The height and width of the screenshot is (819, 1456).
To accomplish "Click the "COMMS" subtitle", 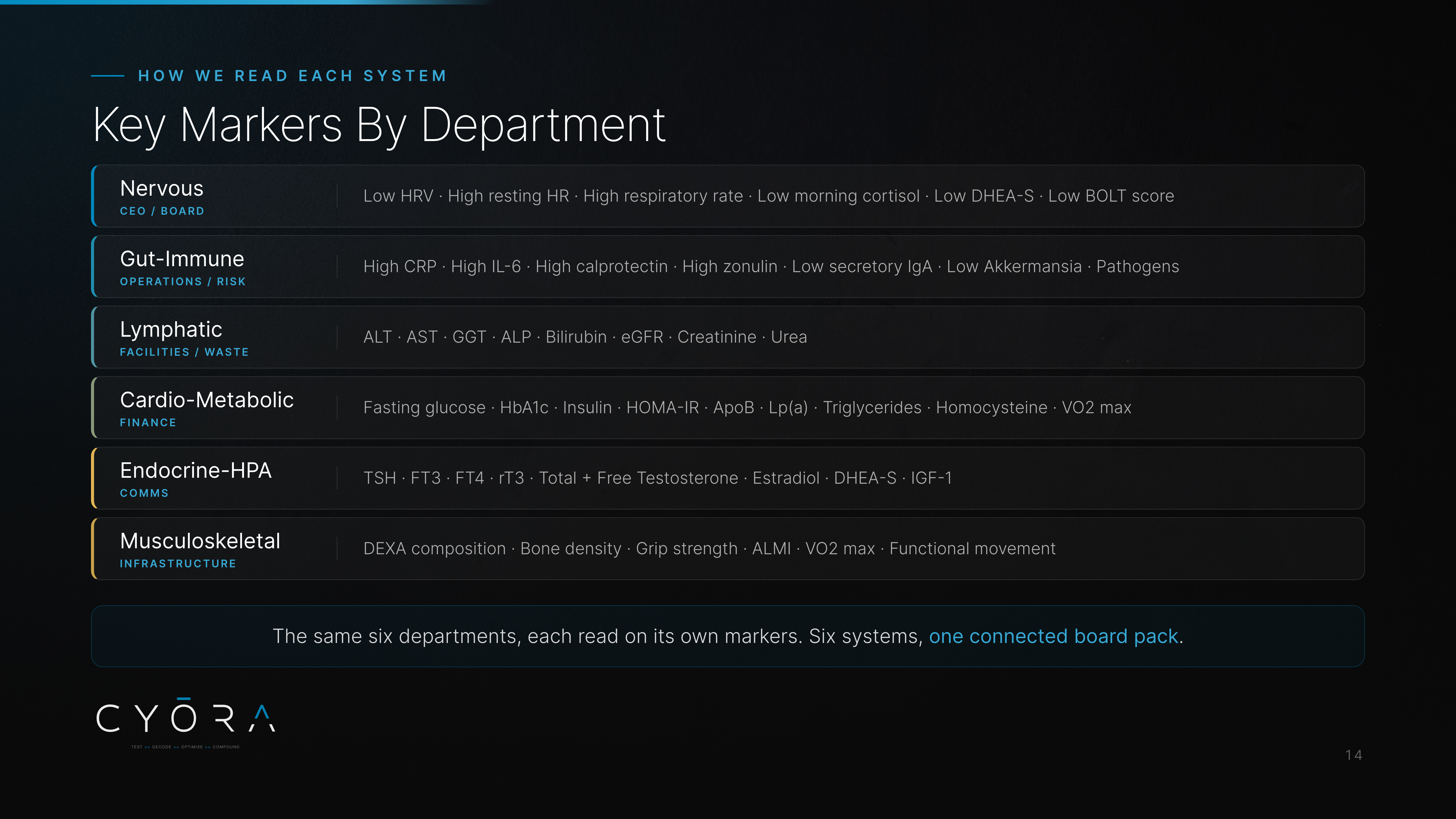I will pos(144,493).
